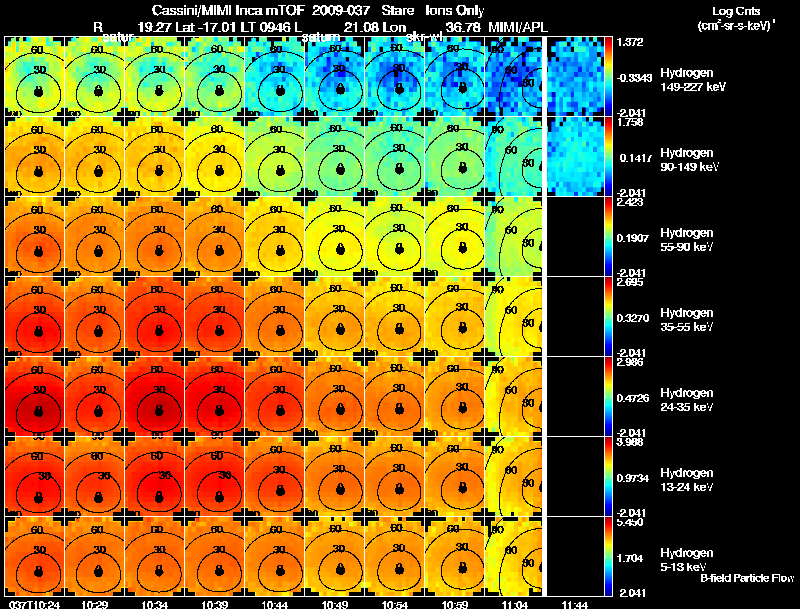Select the 149-227 keV hydrogen image at 10:24
The width and height of the screenshot is (800, 609).
34,77
